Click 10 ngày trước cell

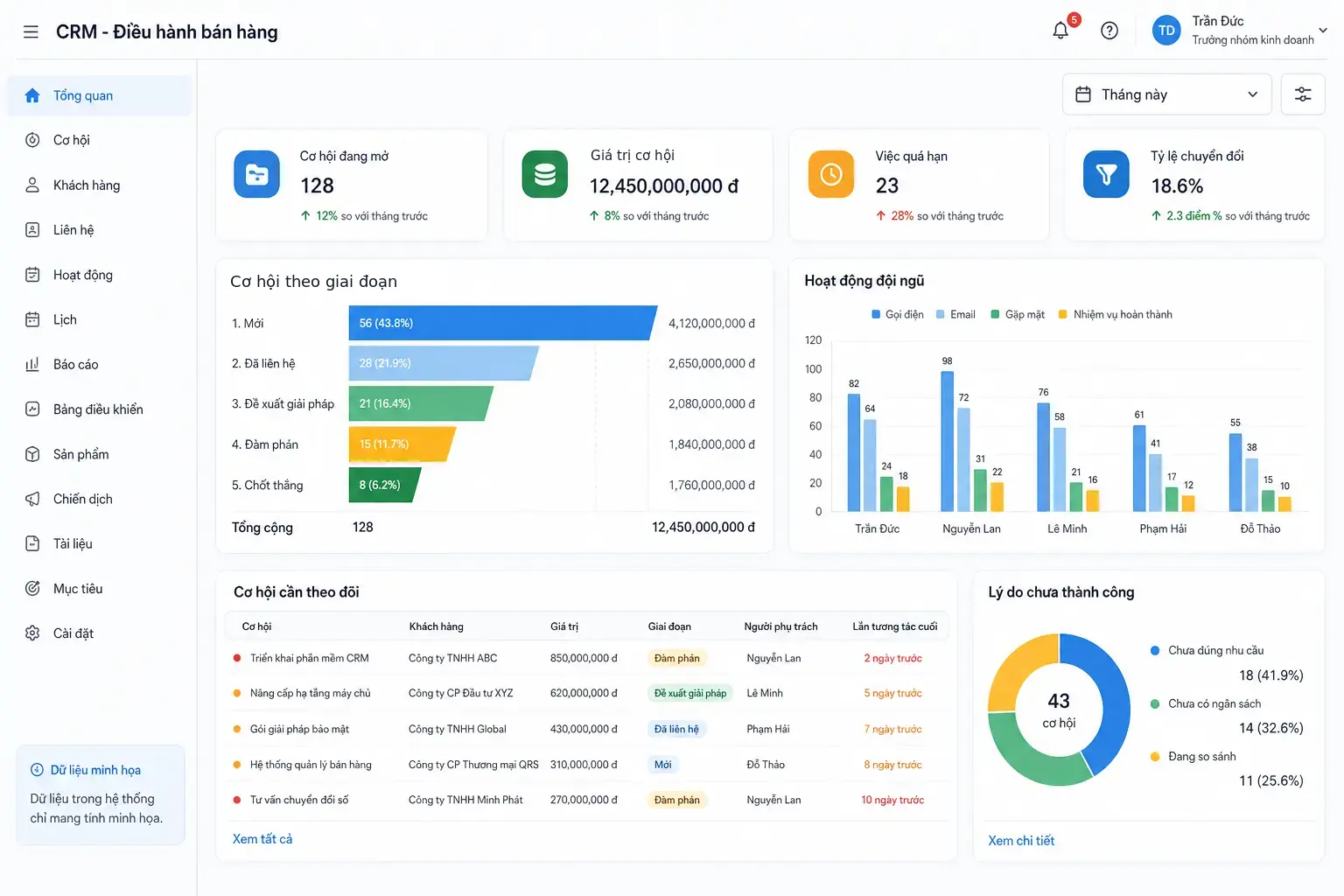click(892, 800)
